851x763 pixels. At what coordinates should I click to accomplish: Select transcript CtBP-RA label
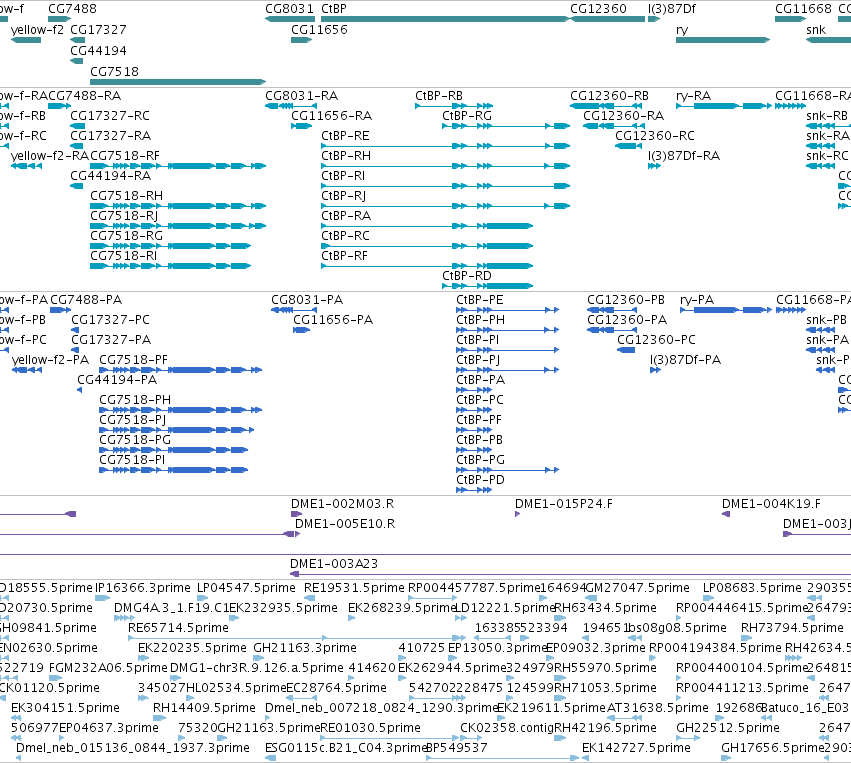point(346,216)
